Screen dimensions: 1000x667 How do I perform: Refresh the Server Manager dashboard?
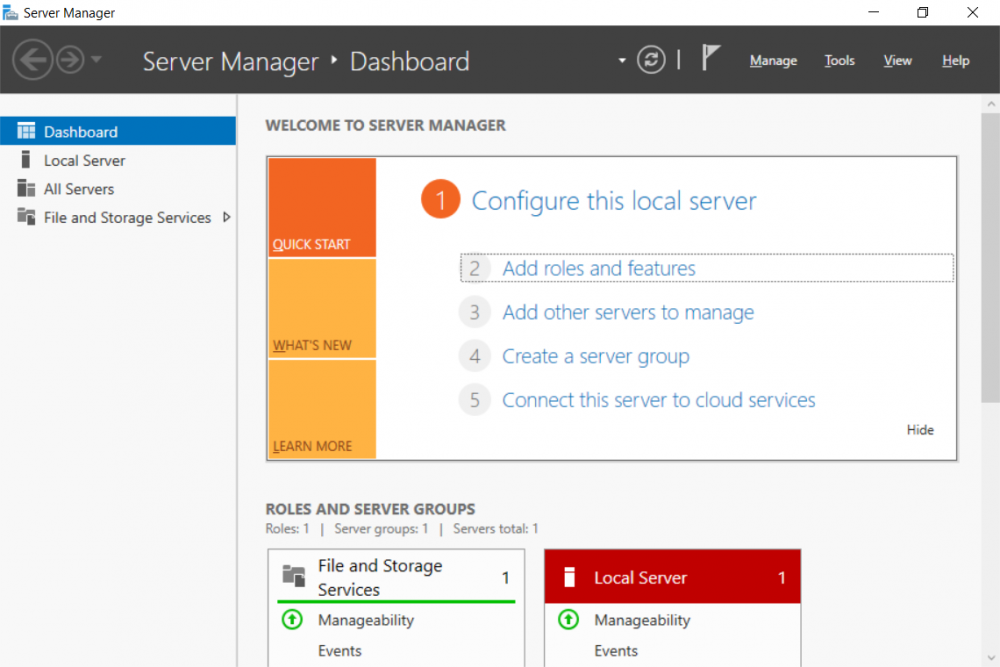tap(651, 60)
